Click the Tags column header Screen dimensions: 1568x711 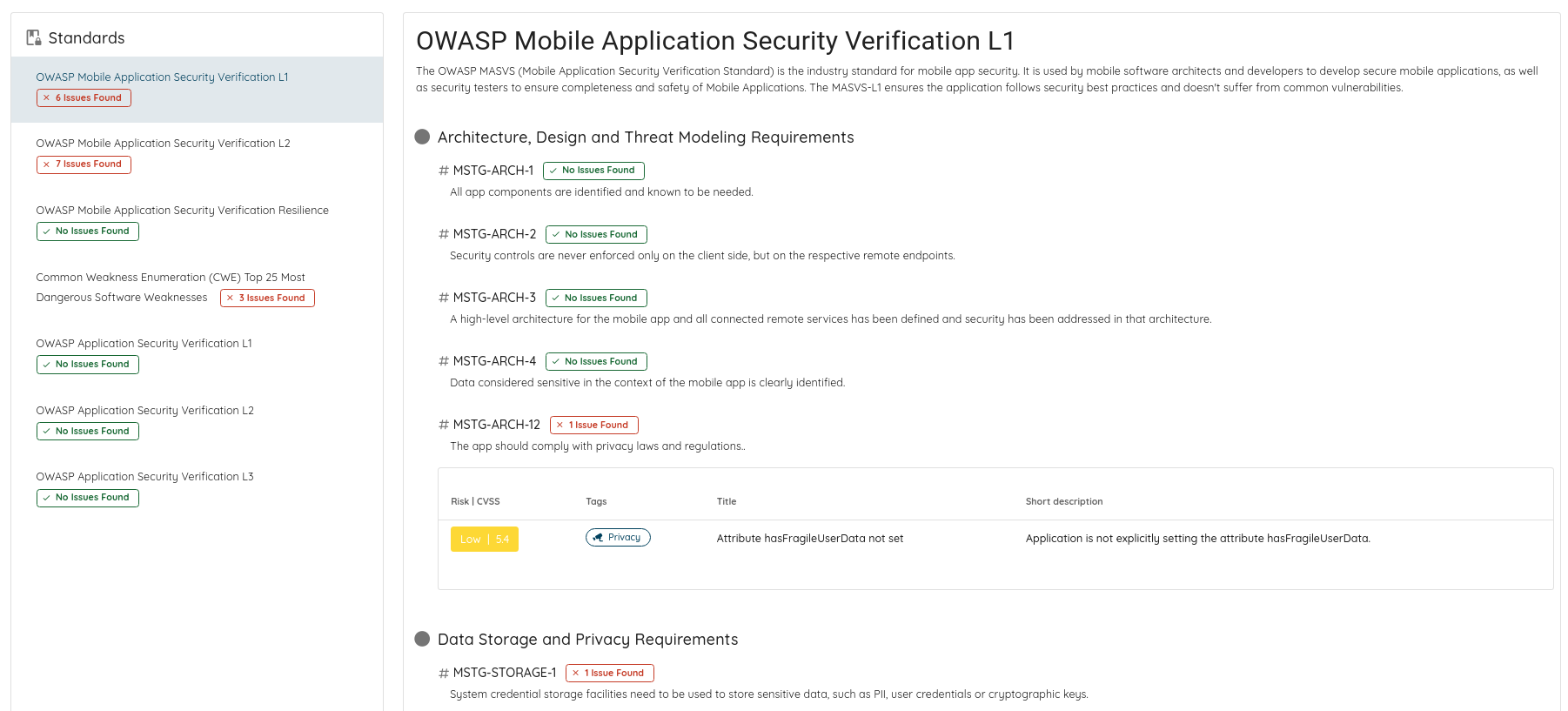pyautogui.click(x=596, y=501)
